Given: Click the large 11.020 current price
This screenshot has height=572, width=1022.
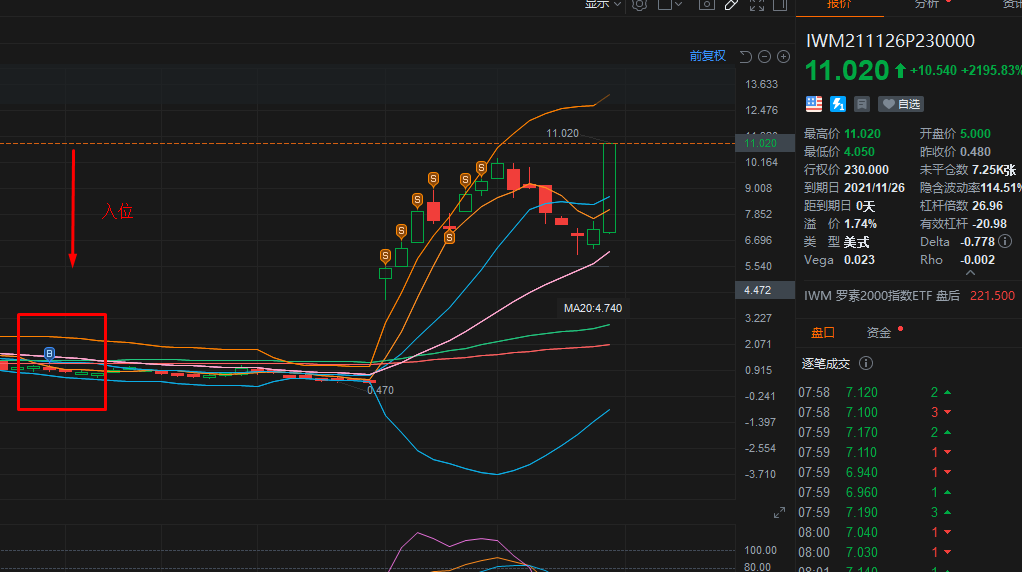Looking at the screenshot, I should (847, 70).
